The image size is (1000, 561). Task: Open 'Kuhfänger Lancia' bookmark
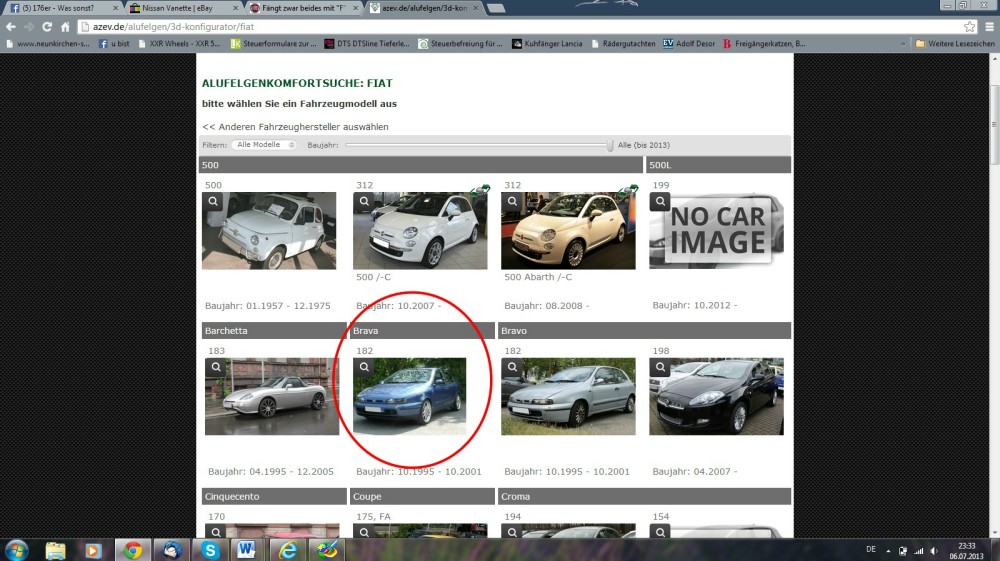(x=548, y=44)
